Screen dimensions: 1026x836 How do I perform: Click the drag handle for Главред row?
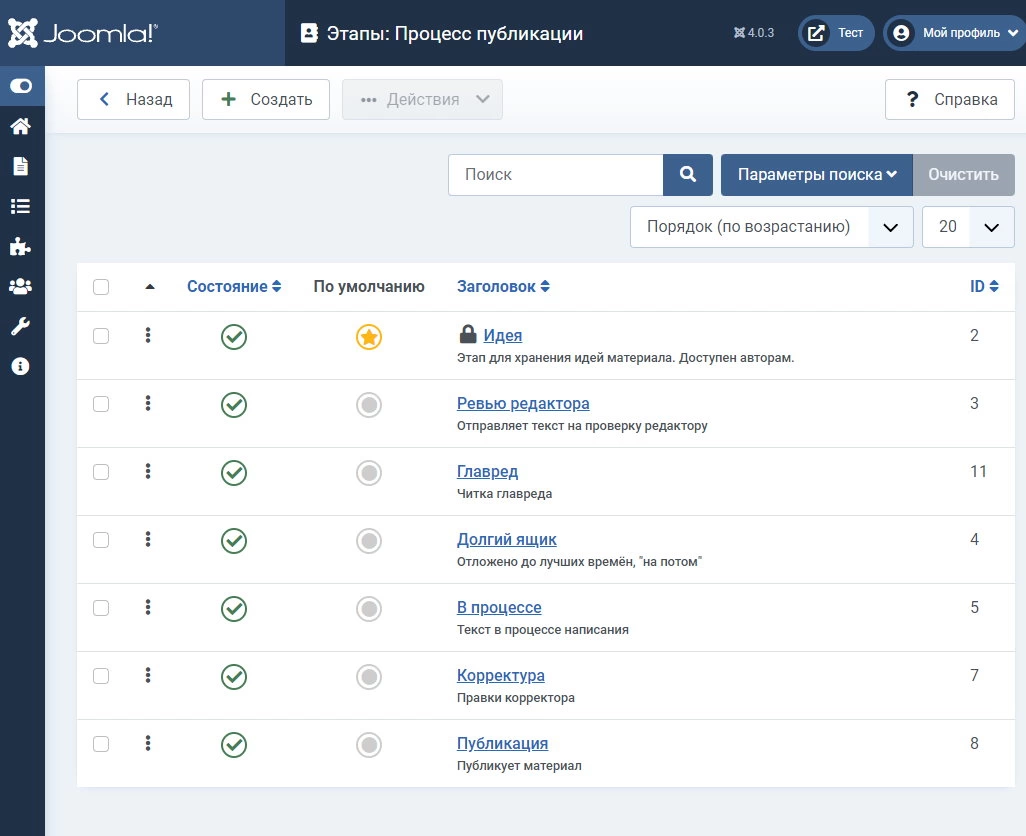148,472
